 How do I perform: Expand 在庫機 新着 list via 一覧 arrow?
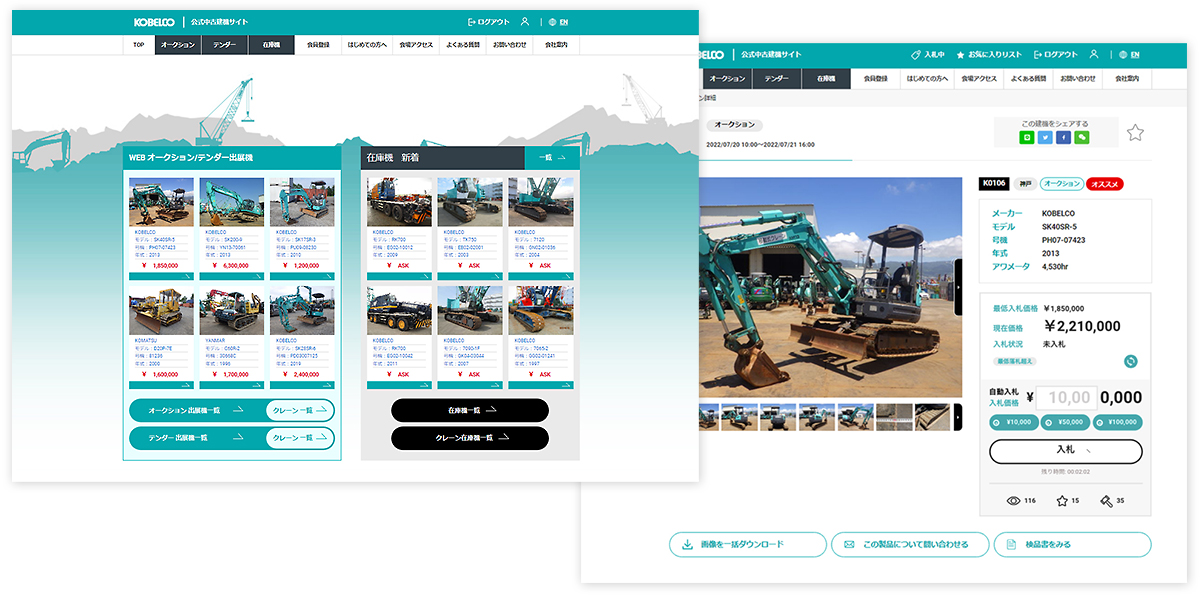tap(552, 158)
